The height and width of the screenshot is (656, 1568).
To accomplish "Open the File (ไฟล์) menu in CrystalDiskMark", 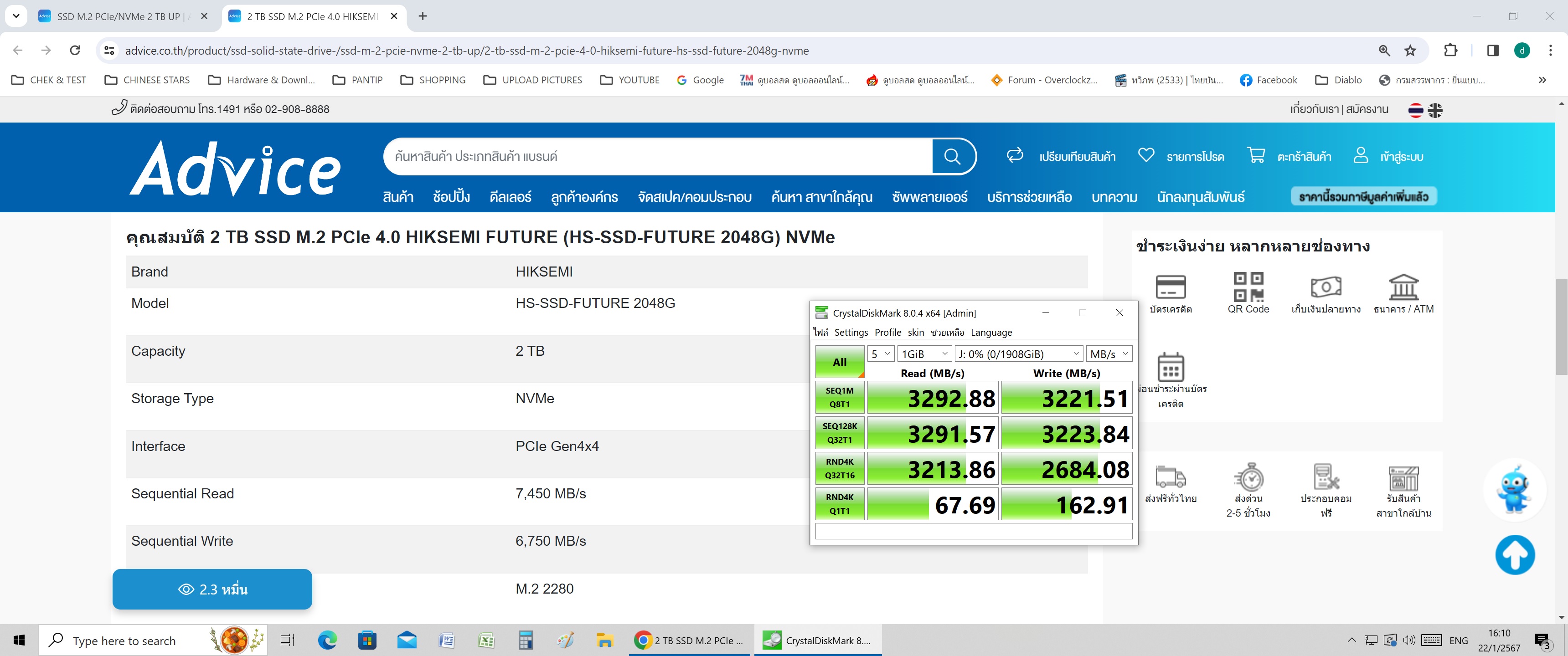I will point(820,332).
